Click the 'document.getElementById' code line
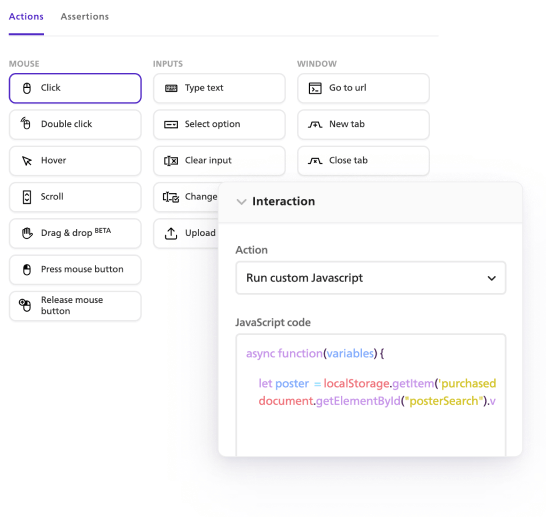 coord(377,401)
